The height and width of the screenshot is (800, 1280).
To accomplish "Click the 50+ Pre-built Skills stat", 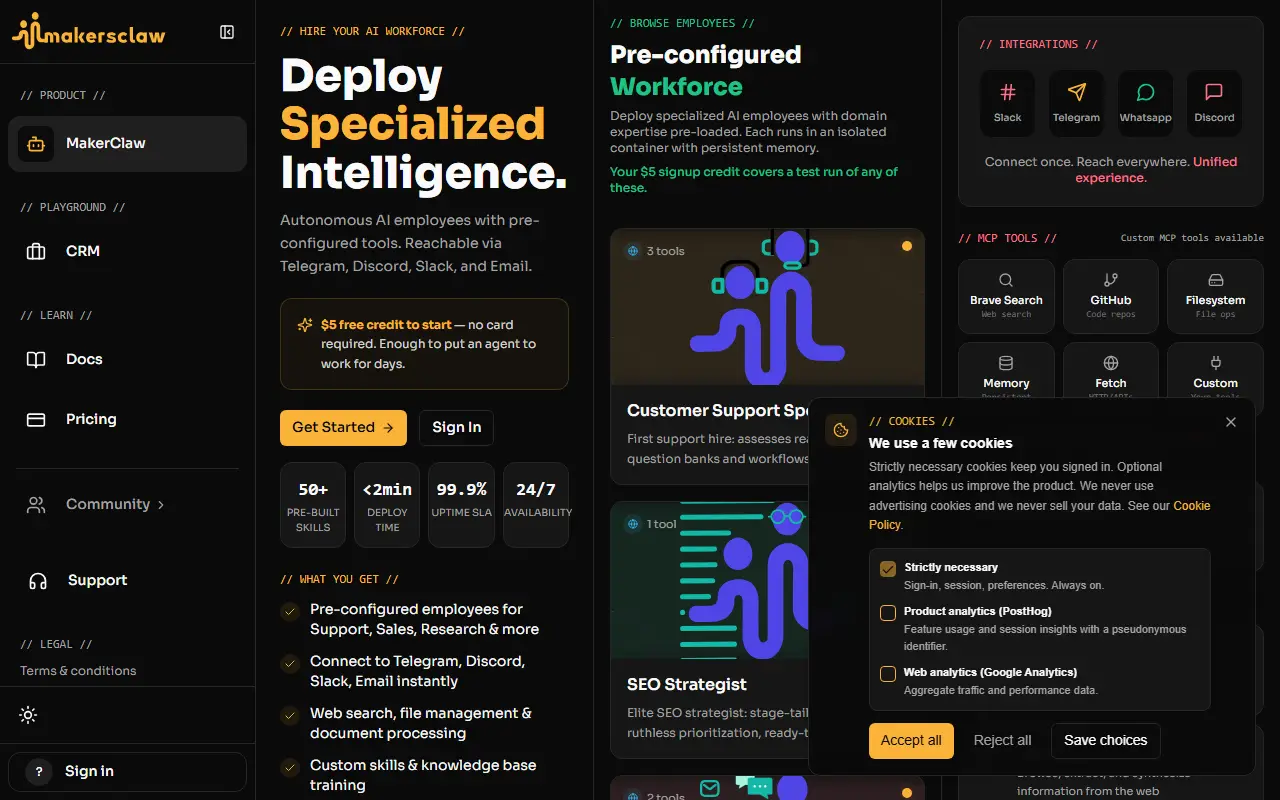I will tap(313, 505).
